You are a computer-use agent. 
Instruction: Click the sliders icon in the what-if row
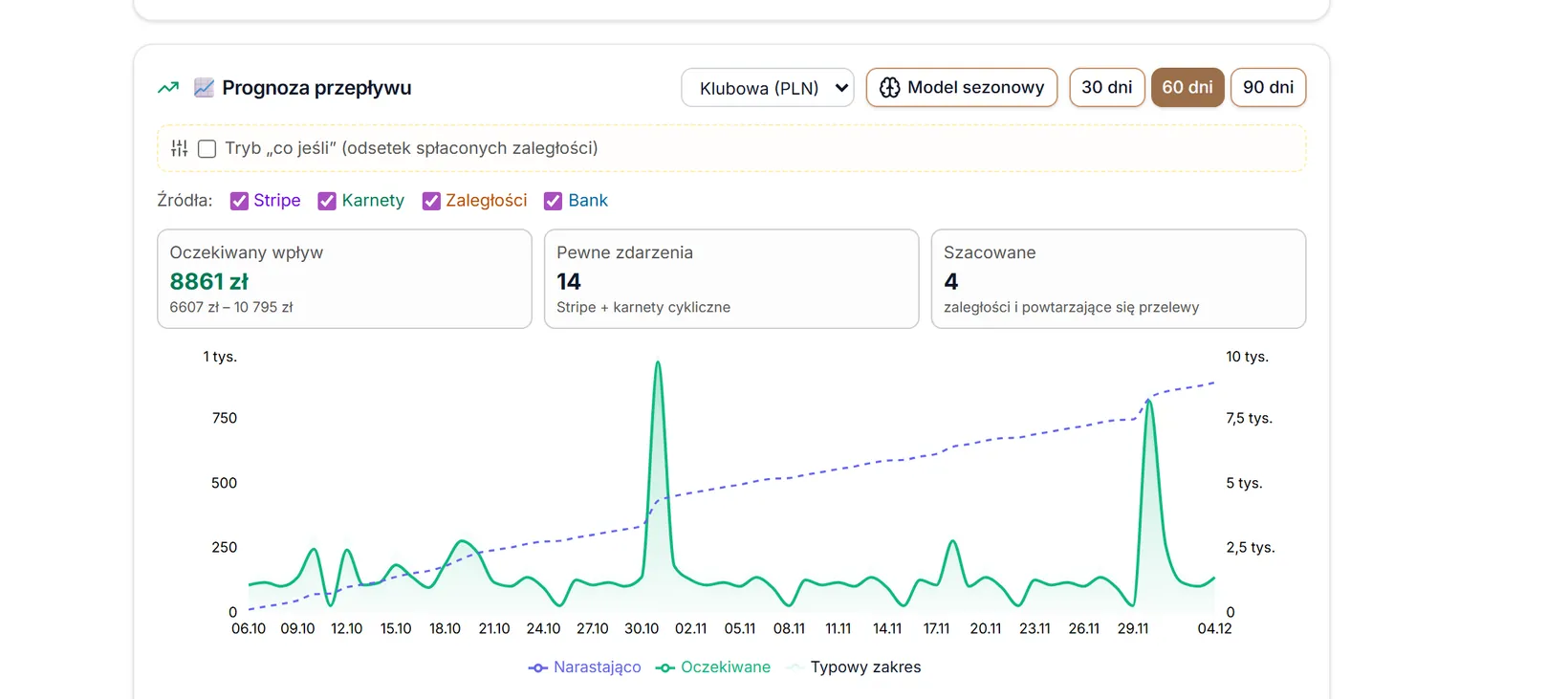[x=180, y=148]
